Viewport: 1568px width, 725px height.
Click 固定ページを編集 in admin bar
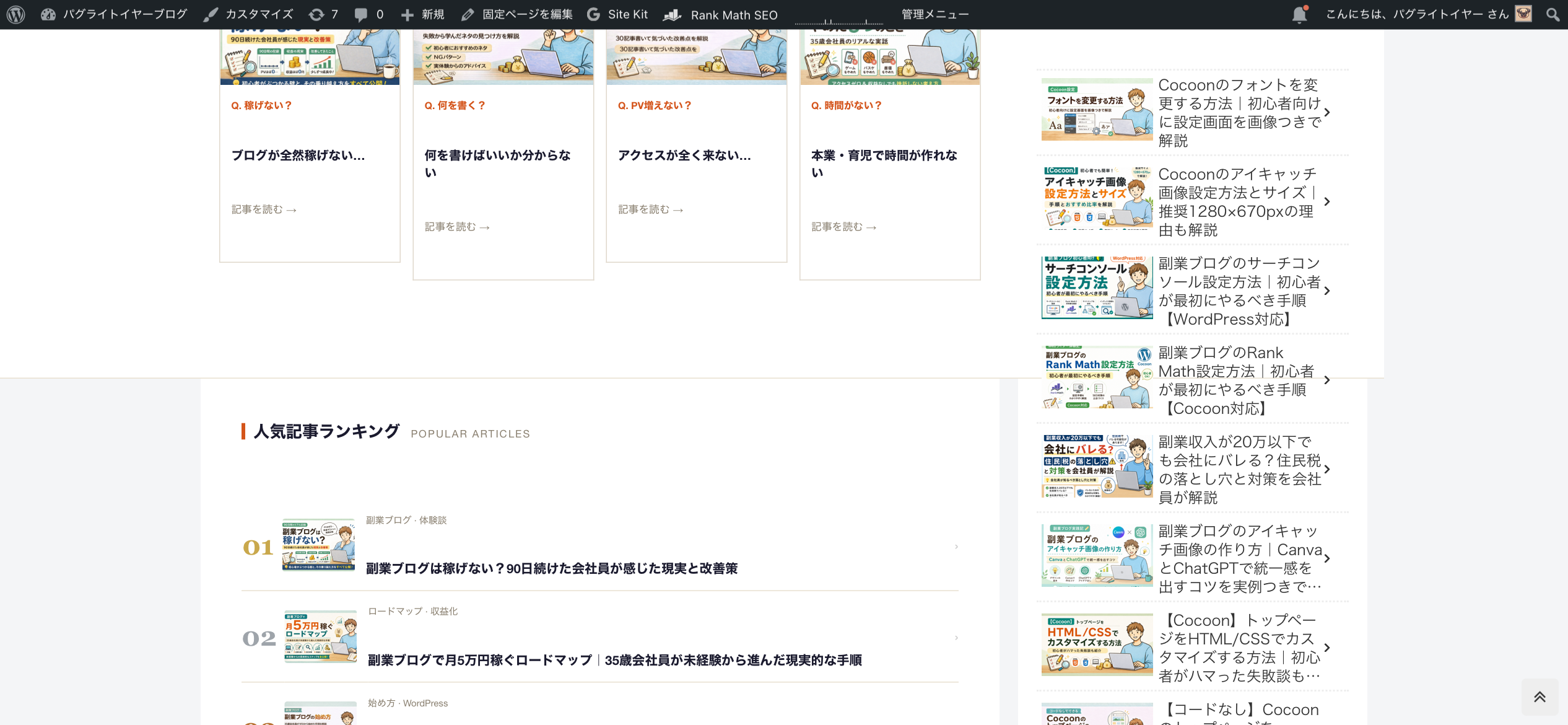[516, 14]
